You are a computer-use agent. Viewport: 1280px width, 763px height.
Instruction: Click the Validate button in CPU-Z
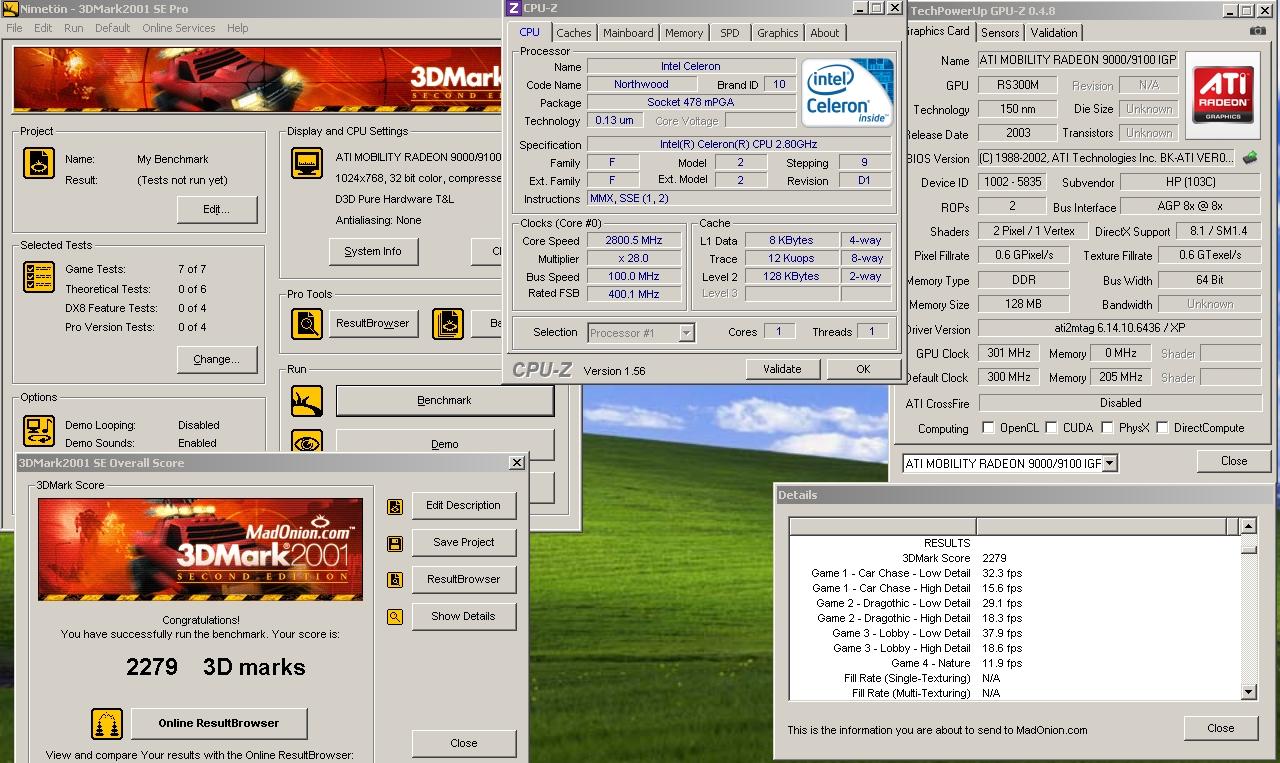[782, 369]
